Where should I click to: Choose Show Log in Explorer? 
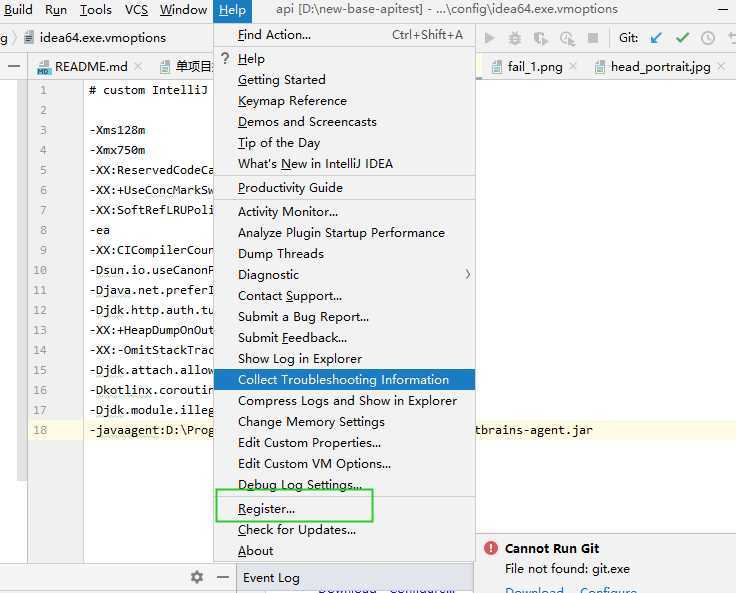(x=344, y=359)
